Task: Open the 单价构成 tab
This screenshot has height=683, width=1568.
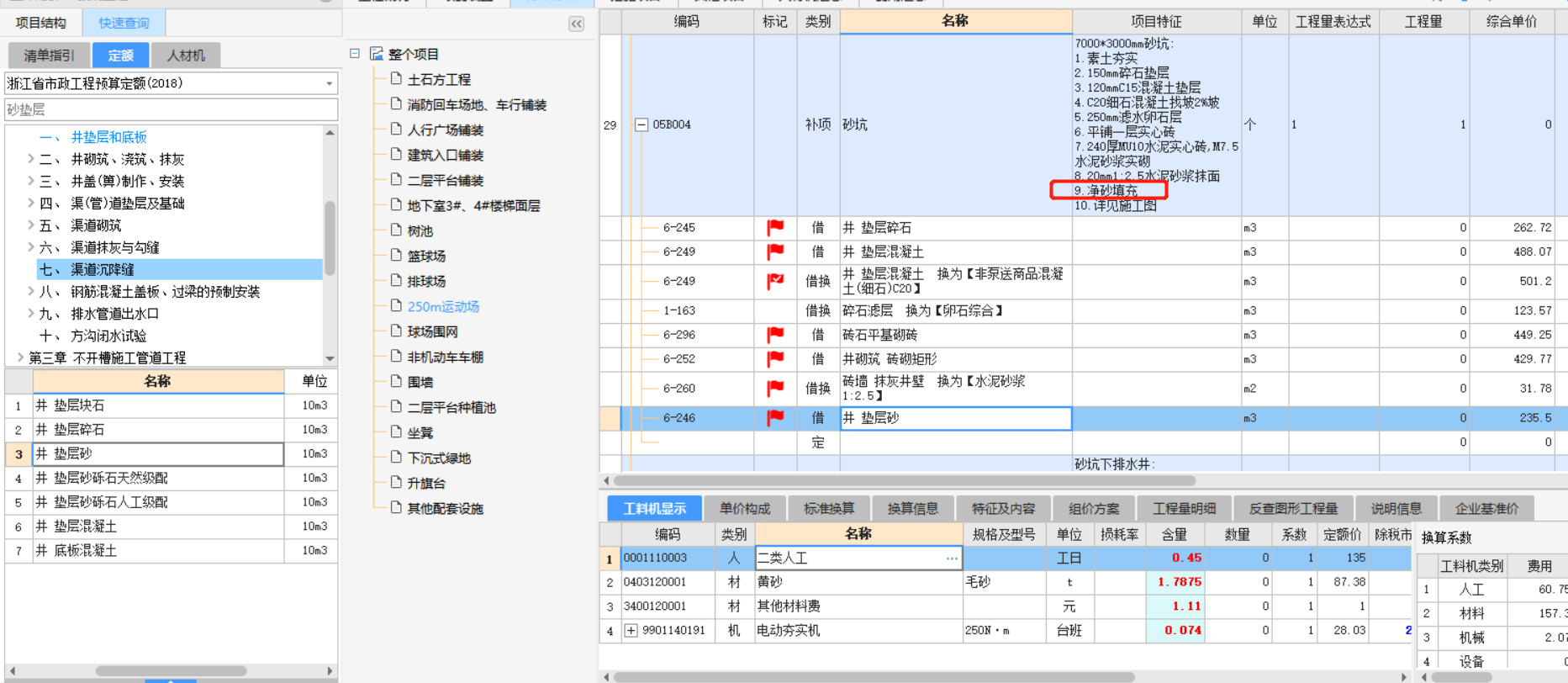Action: (745, 508)
